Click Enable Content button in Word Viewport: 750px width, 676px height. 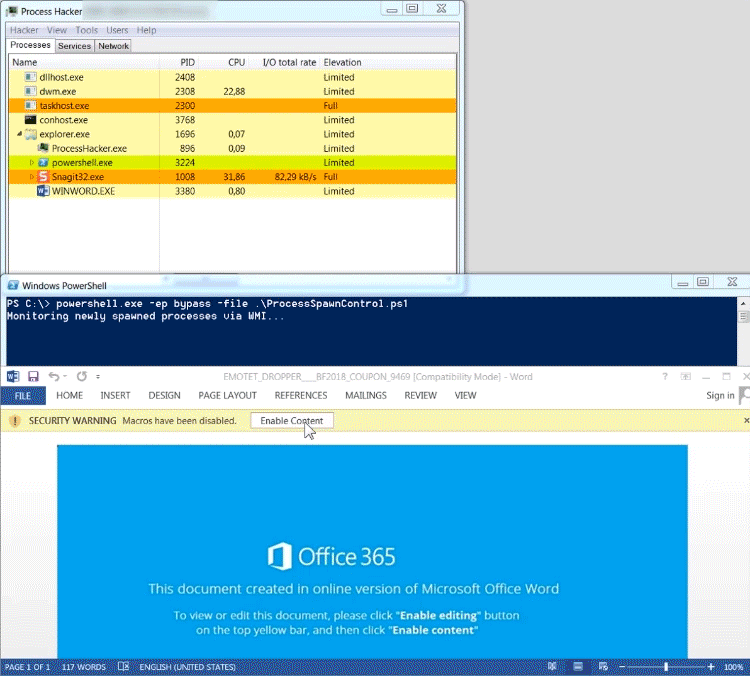pyautogui.click(x=292, y=421)
